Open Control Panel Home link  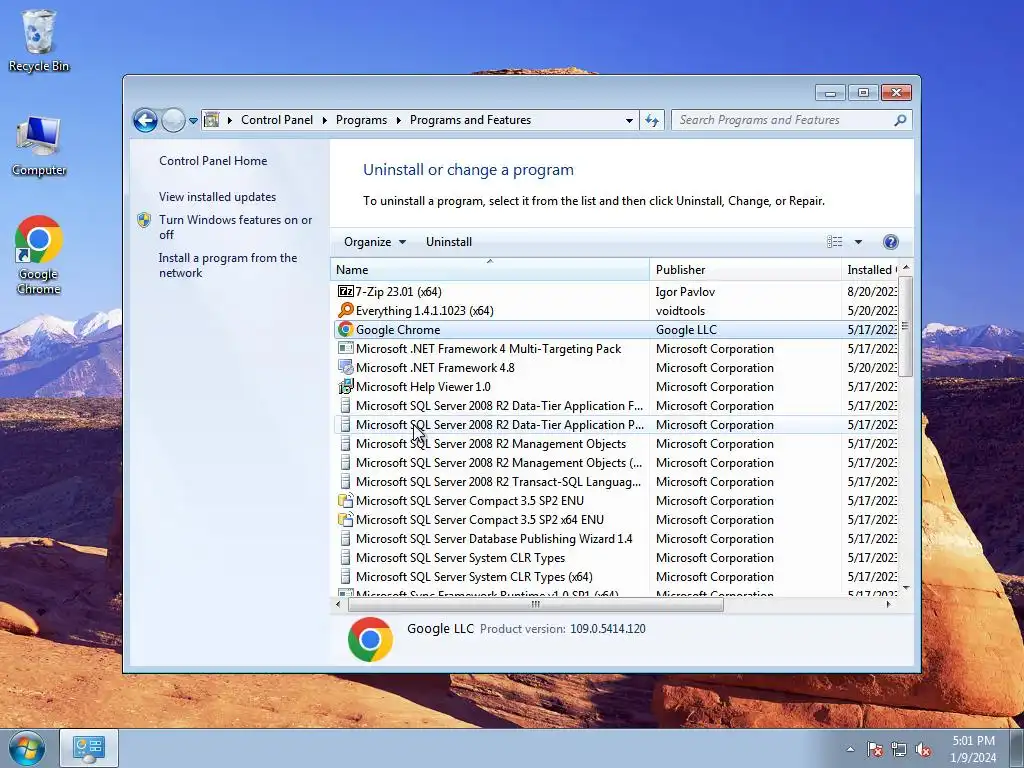pyautogui.click(x=213, y=161)
